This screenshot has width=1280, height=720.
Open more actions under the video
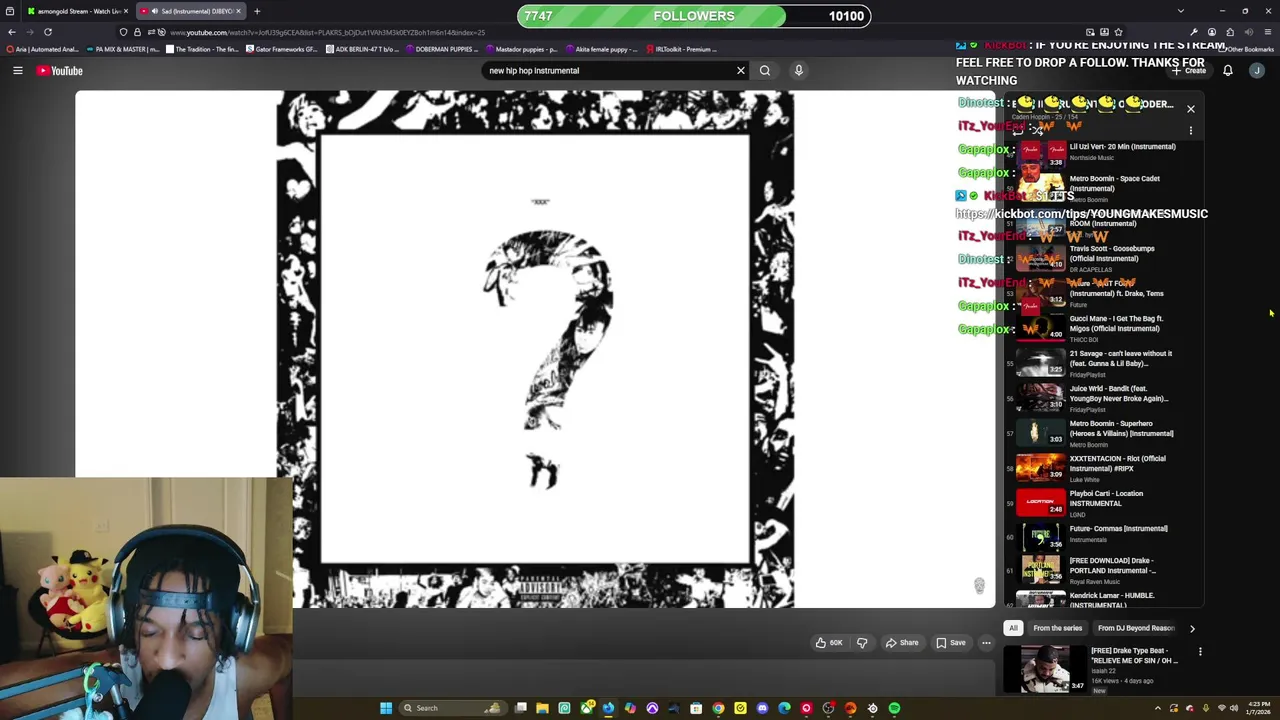pos(986,643)
